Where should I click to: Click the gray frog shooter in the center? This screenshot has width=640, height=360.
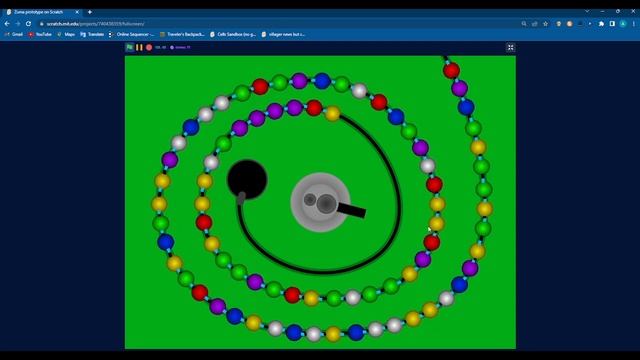pyautogui.click(x=320, y=202)
